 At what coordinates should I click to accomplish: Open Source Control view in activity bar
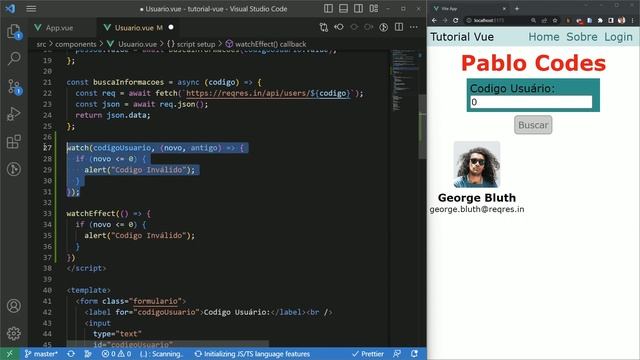14,87
